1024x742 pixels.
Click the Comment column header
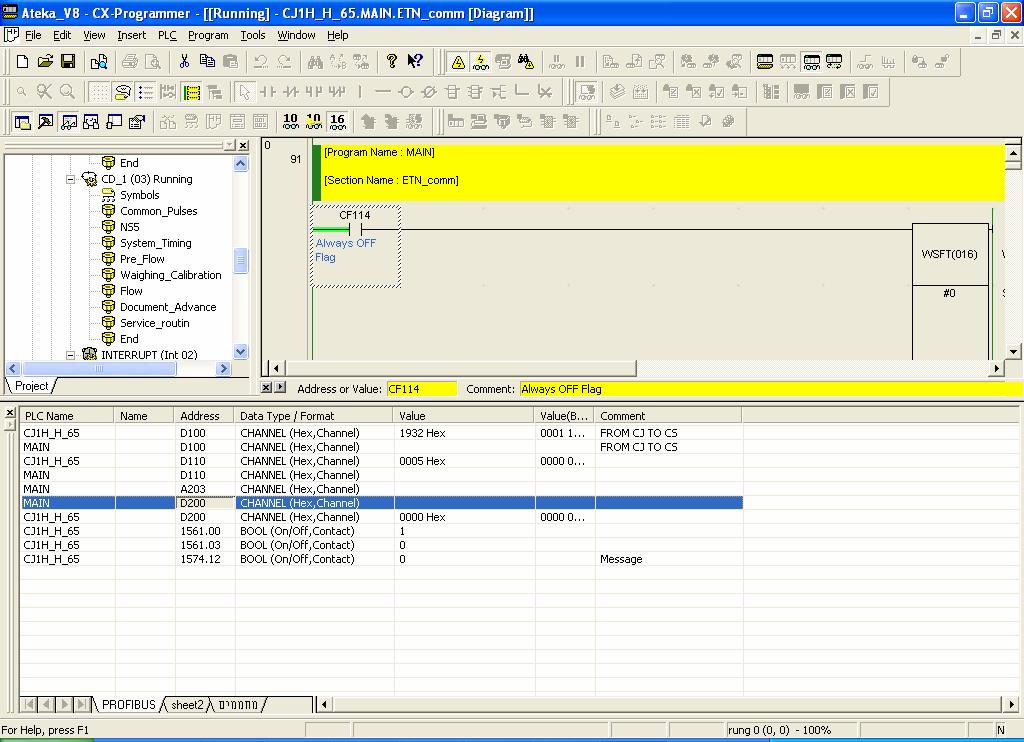pyautogui.click(x=668, y=416)
